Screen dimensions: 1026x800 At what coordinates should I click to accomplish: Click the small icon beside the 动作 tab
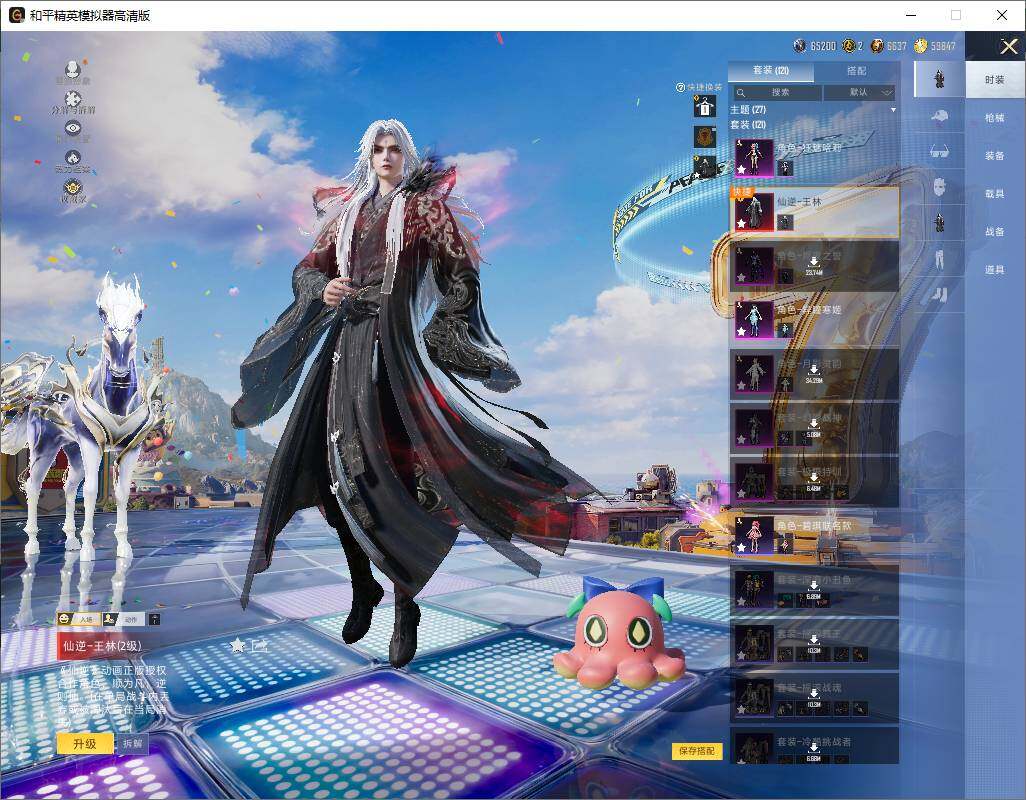click(154, 619)
